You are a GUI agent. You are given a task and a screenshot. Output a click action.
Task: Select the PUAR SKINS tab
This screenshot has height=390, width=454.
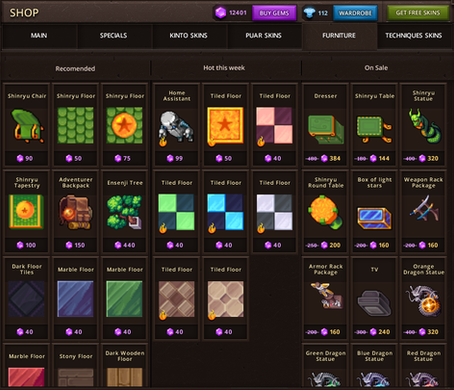click(x=263, y=36)
